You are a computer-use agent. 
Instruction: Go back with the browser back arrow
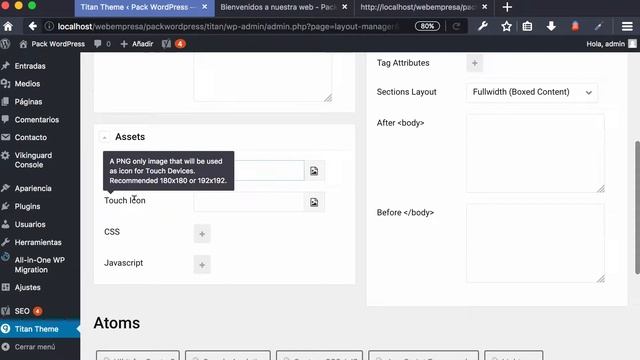click(x=33, y=27)
